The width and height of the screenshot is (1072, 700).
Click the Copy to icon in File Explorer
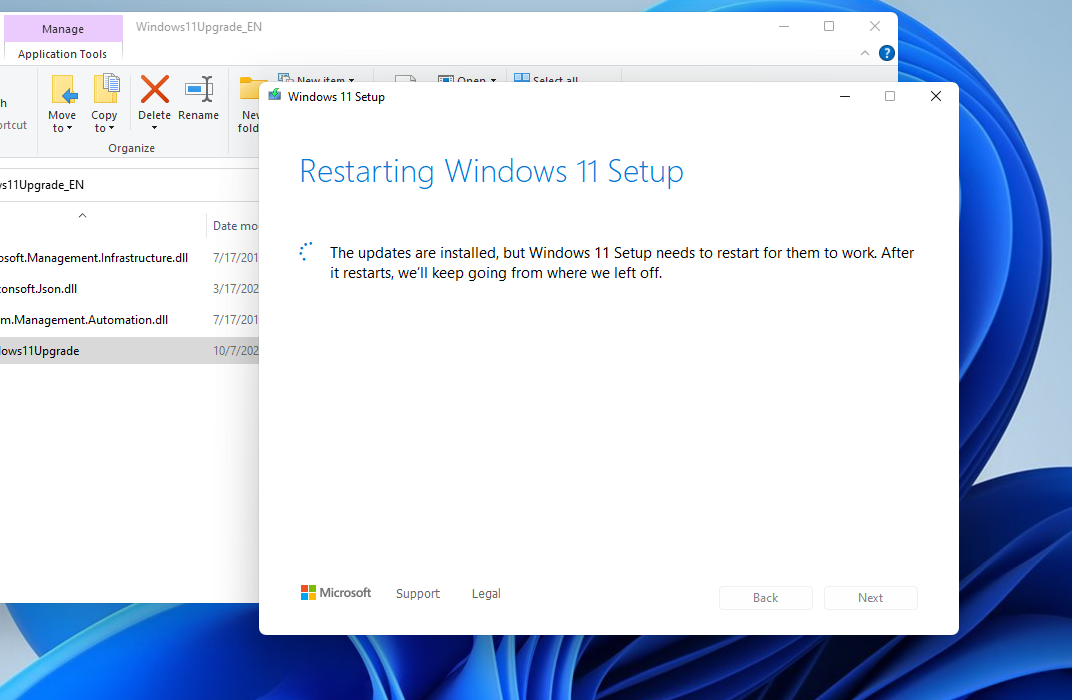click(105, 90)
